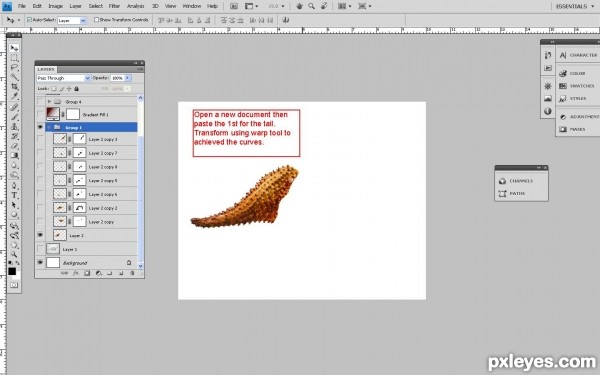This screenshot has width=600, height=375.
Task: Open the Auto-Select Layer dropdown
Action: click(x=72, y=20)
